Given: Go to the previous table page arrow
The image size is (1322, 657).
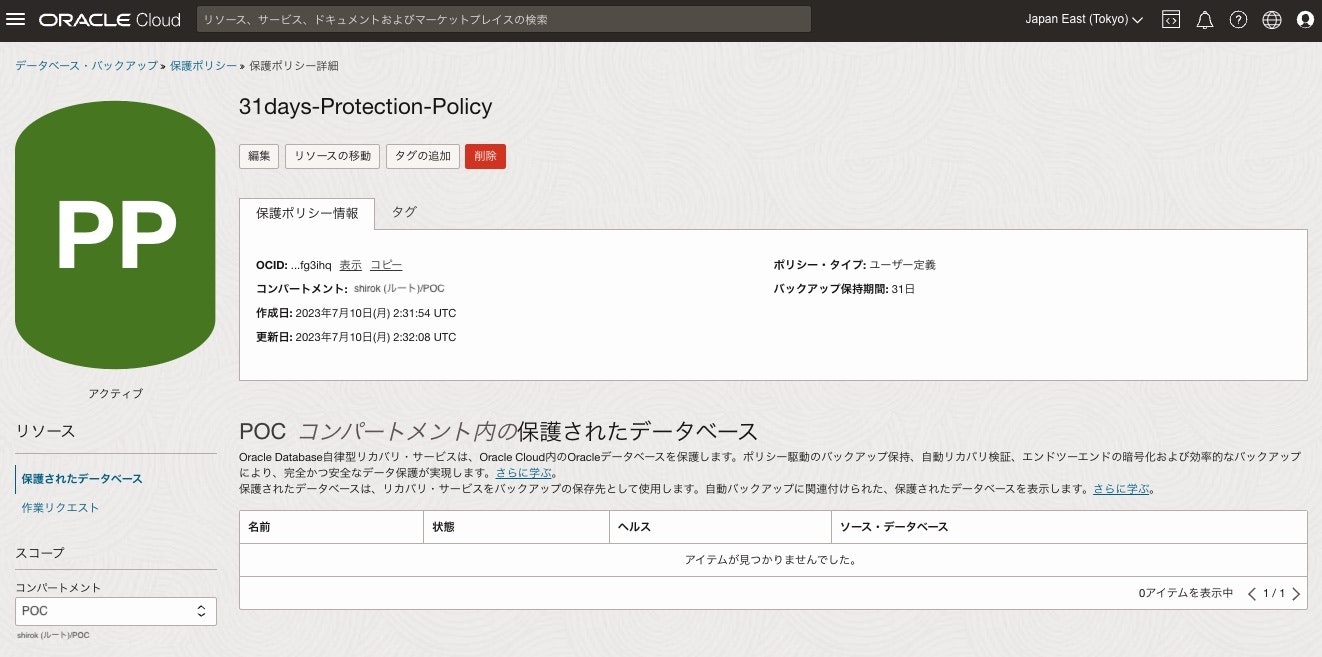Looking at the screenshot, I should point(1252,594).
